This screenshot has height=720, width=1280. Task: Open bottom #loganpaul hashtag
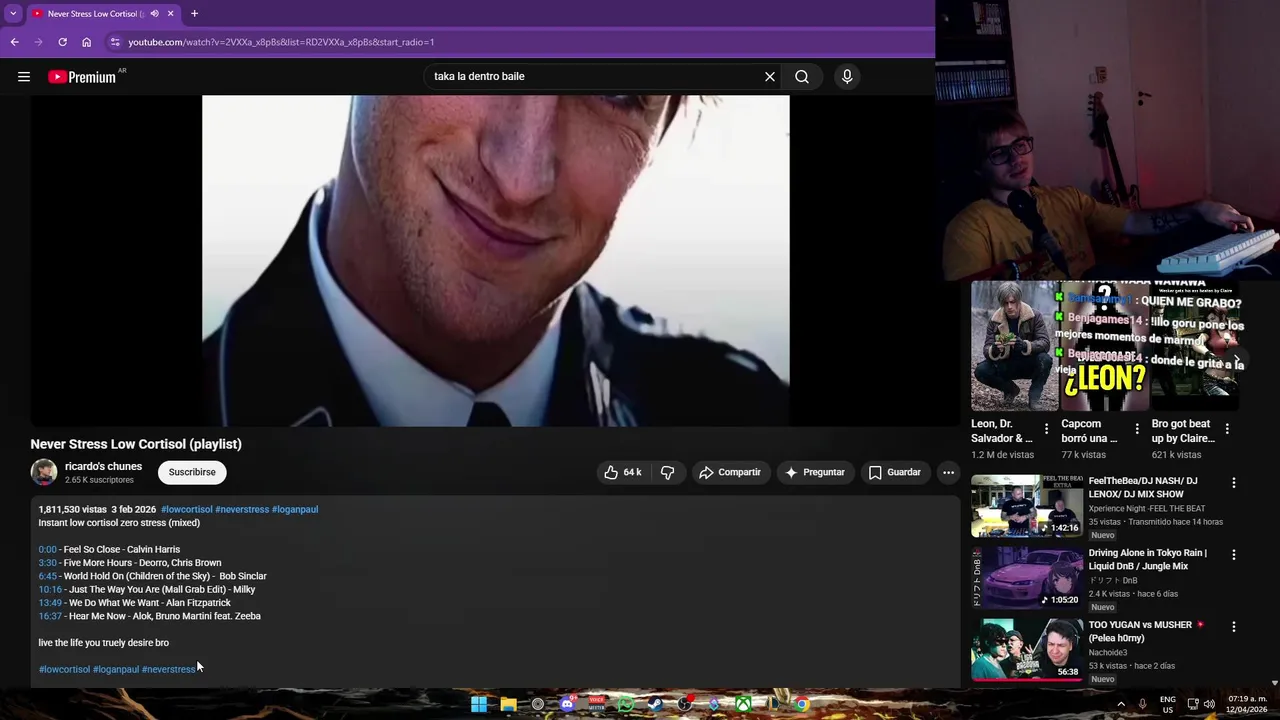tap(116, 669)
